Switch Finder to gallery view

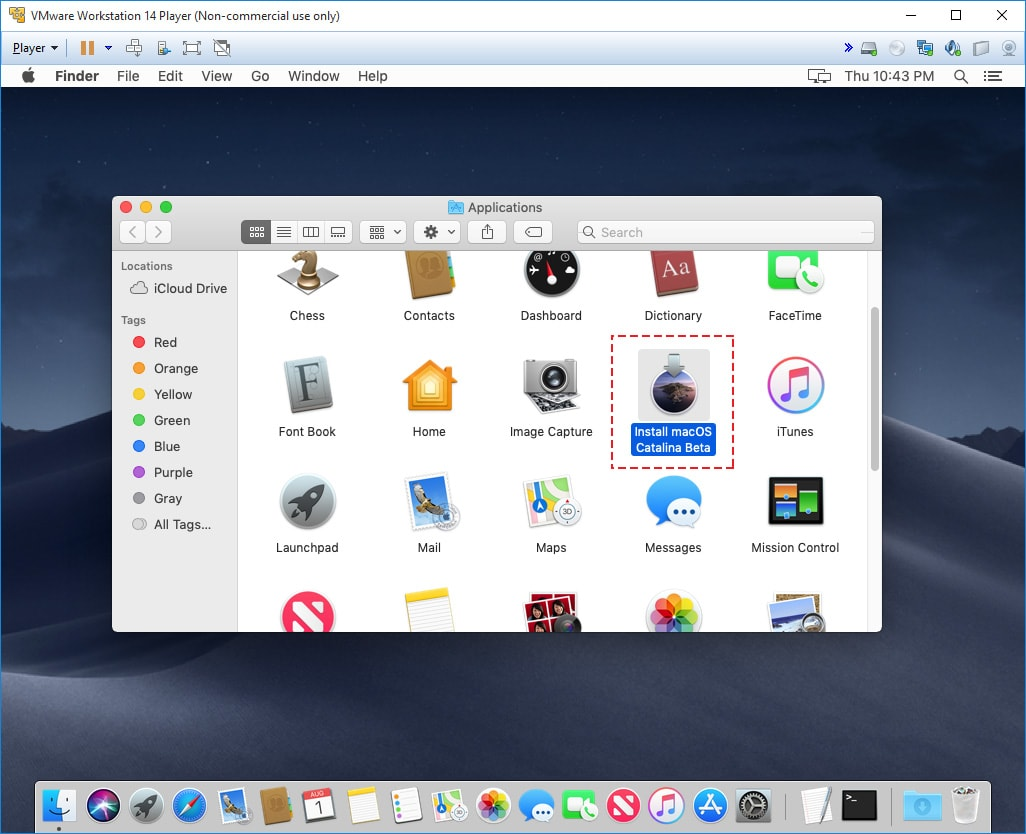point(338,231)
